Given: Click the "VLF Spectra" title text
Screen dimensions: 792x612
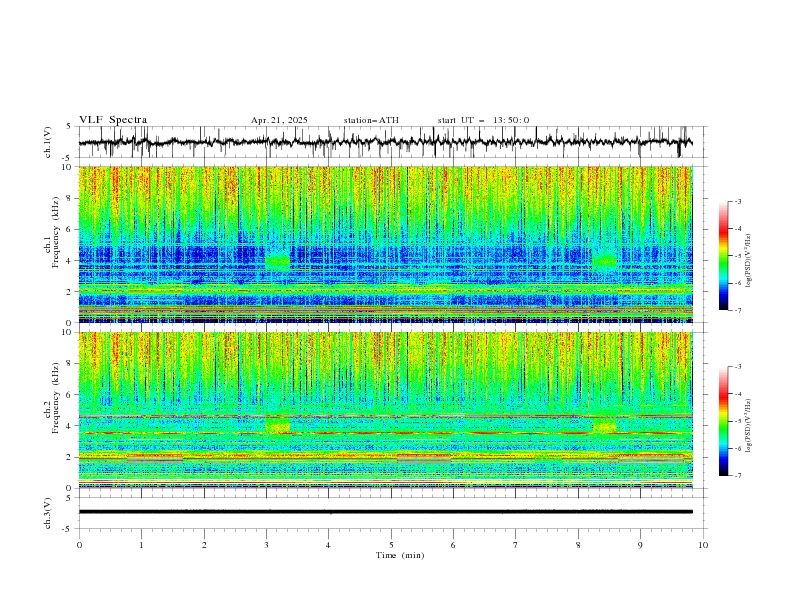Looking at the screenshot, I should click(x=113, y=120).
